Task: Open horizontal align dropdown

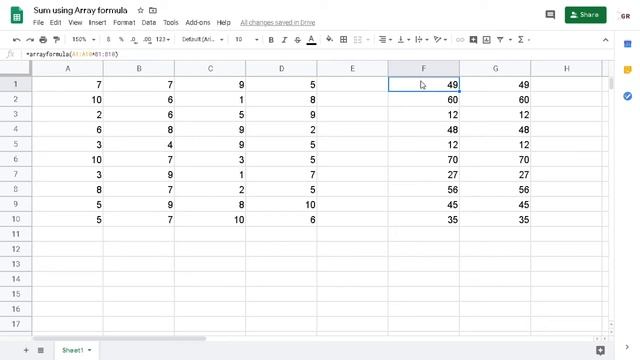Action: (385, 40)
